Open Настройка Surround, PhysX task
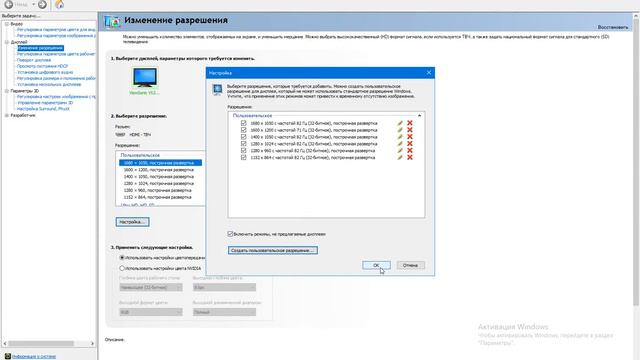 [43, 109]
